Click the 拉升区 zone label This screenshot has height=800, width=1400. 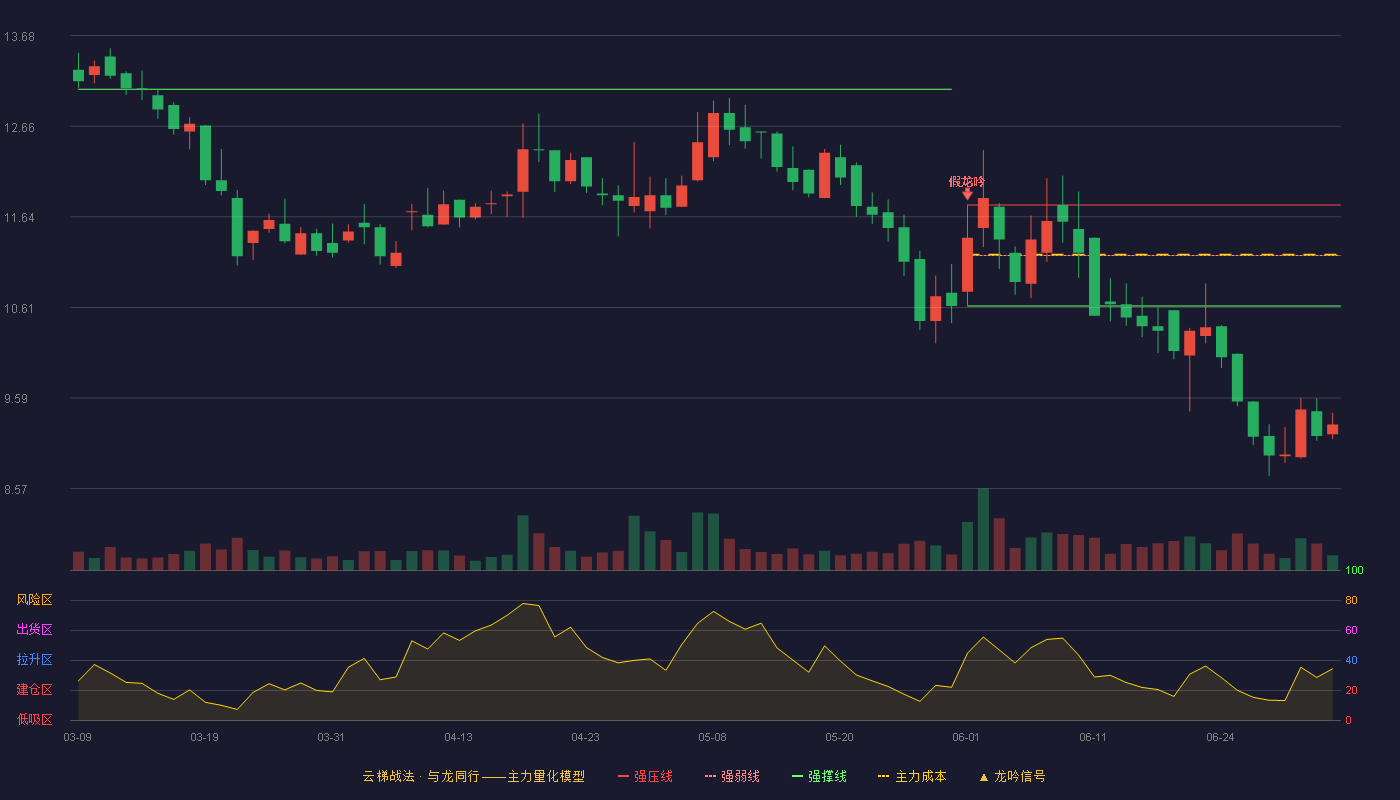(35, 660)
